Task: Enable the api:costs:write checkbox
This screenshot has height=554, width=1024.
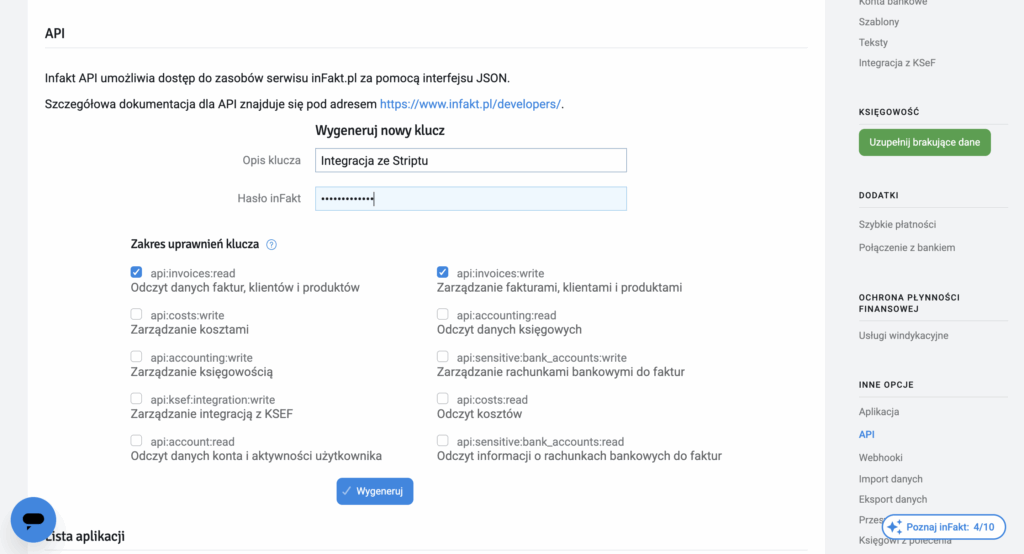Action: (x=136, y=314)
